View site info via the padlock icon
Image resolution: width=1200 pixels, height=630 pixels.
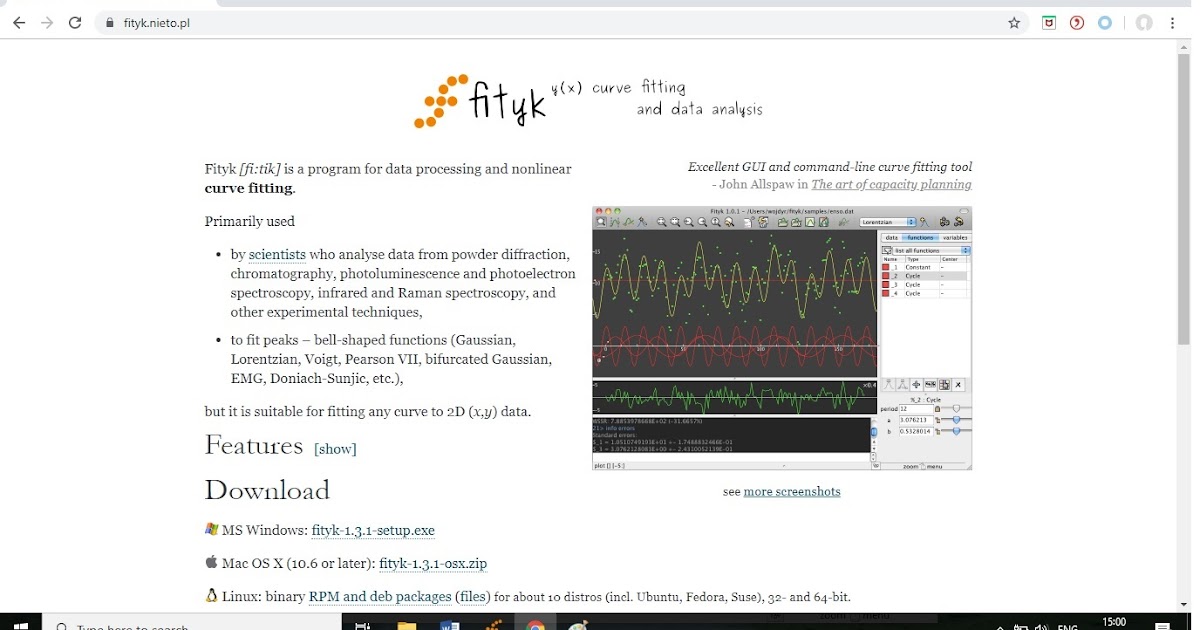pos(110,23)
